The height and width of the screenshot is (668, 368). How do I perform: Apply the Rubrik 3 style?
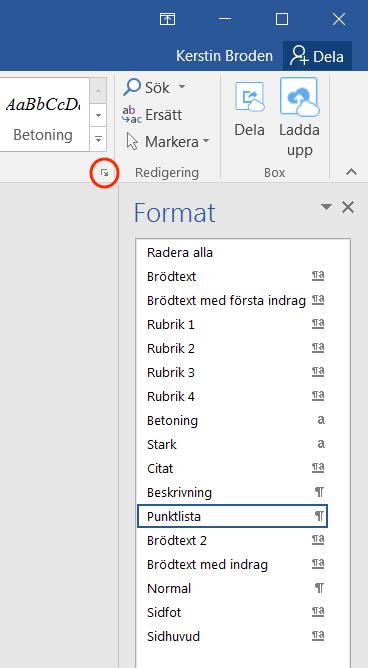[233, 372]
